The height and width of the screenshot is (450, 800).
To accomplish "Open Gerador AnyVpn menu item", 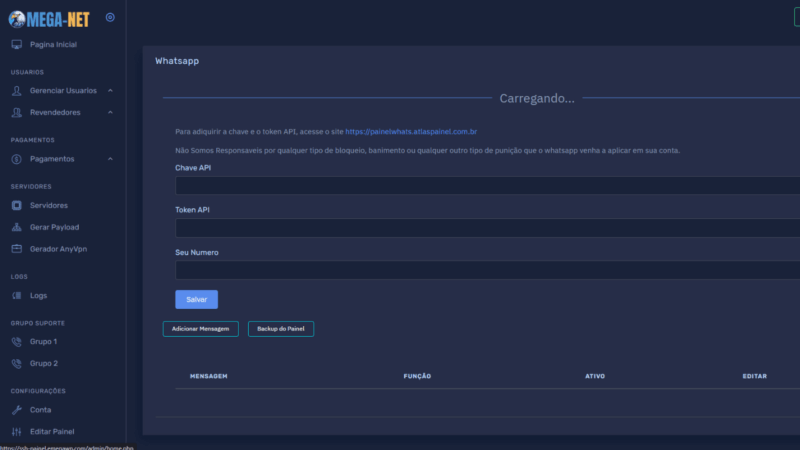I will tap(58, 249).
